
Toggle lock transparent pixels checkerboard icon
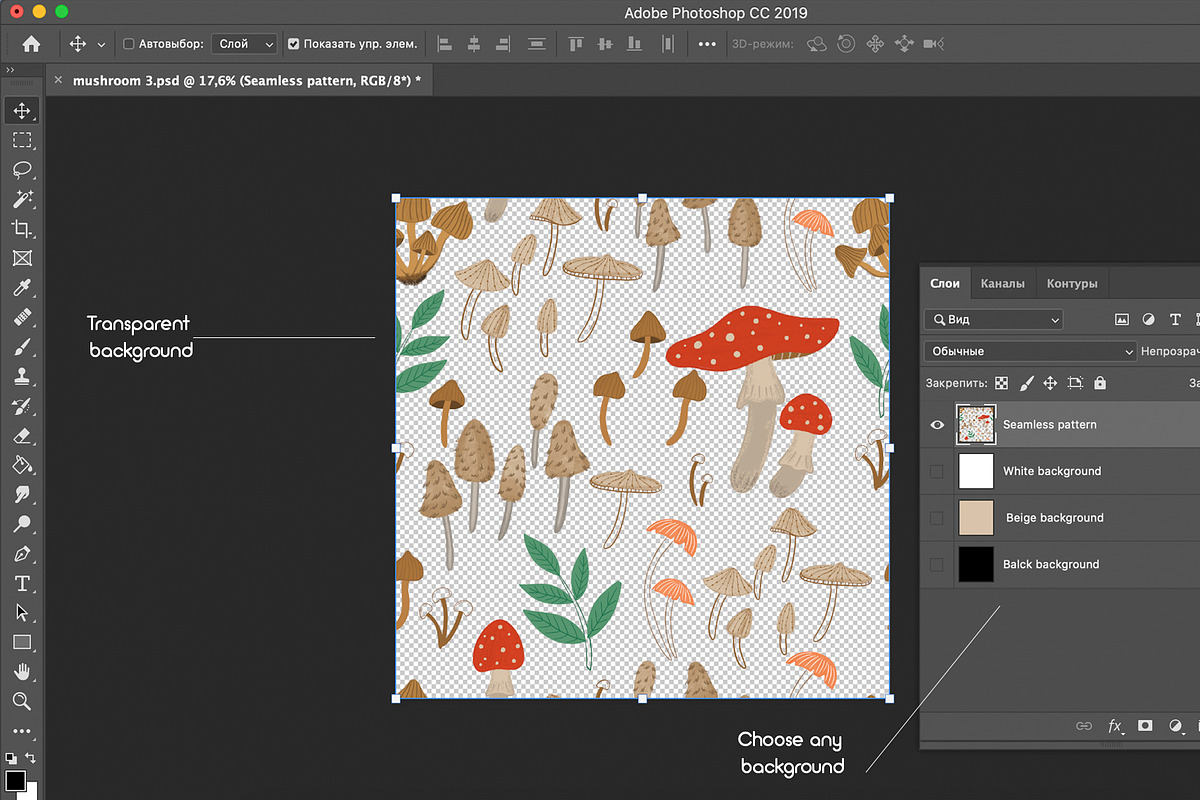[1002, 383]
